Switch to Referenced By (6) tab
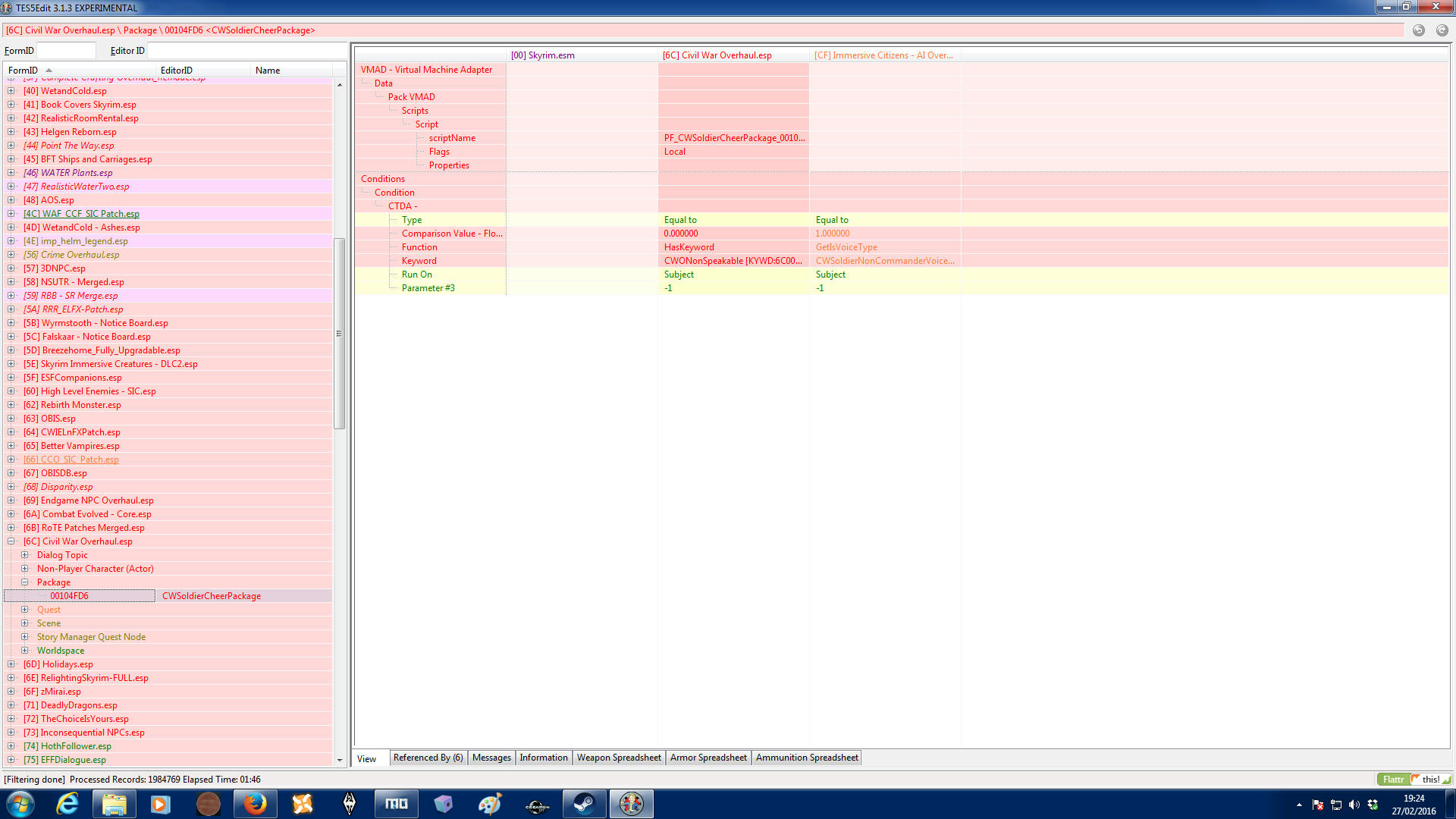Screen dimensions: 1456x819 tap(428, 758)
